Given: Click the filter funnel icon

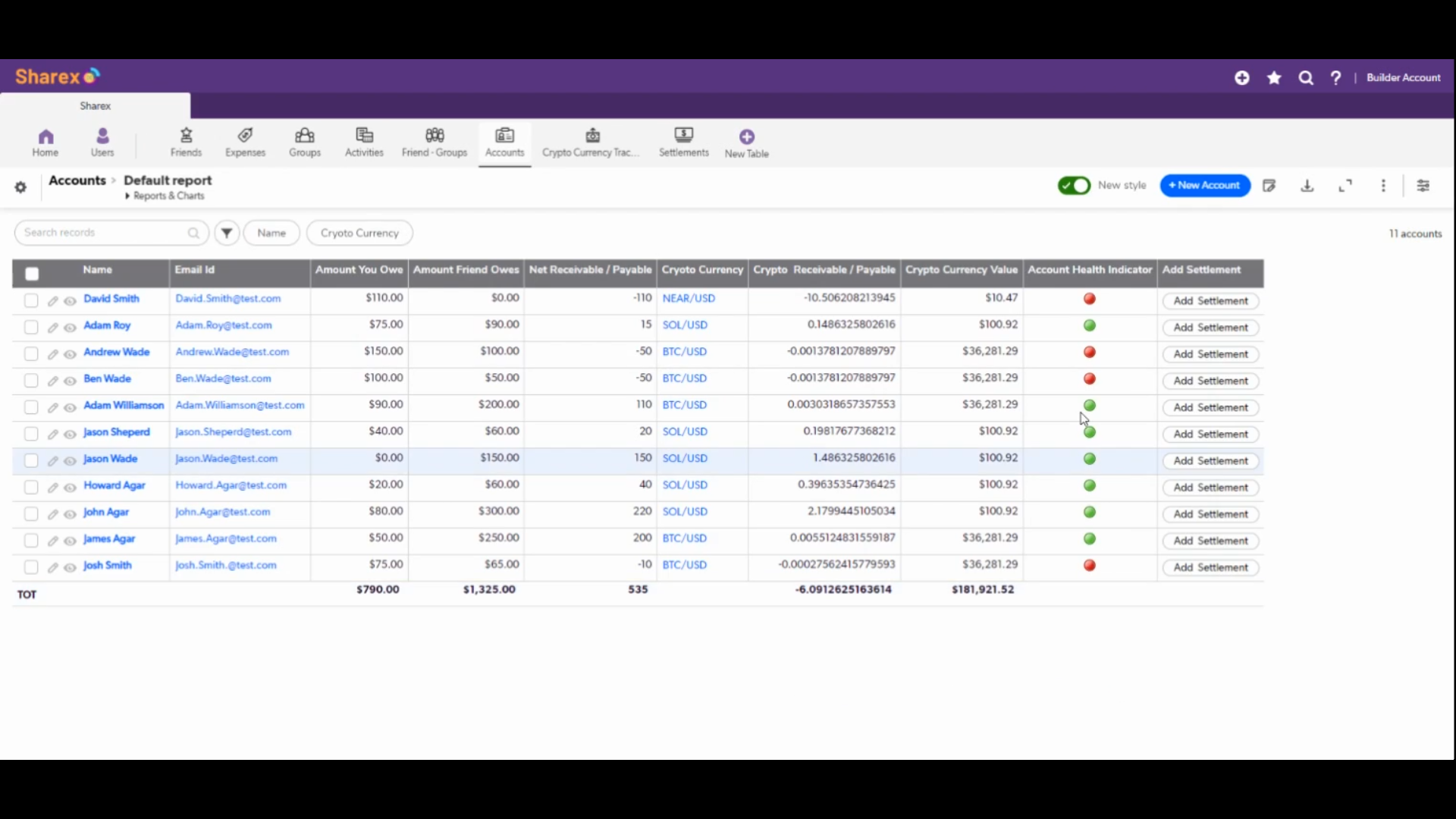Looking at the screenshot, I should (x=227, y=233).
